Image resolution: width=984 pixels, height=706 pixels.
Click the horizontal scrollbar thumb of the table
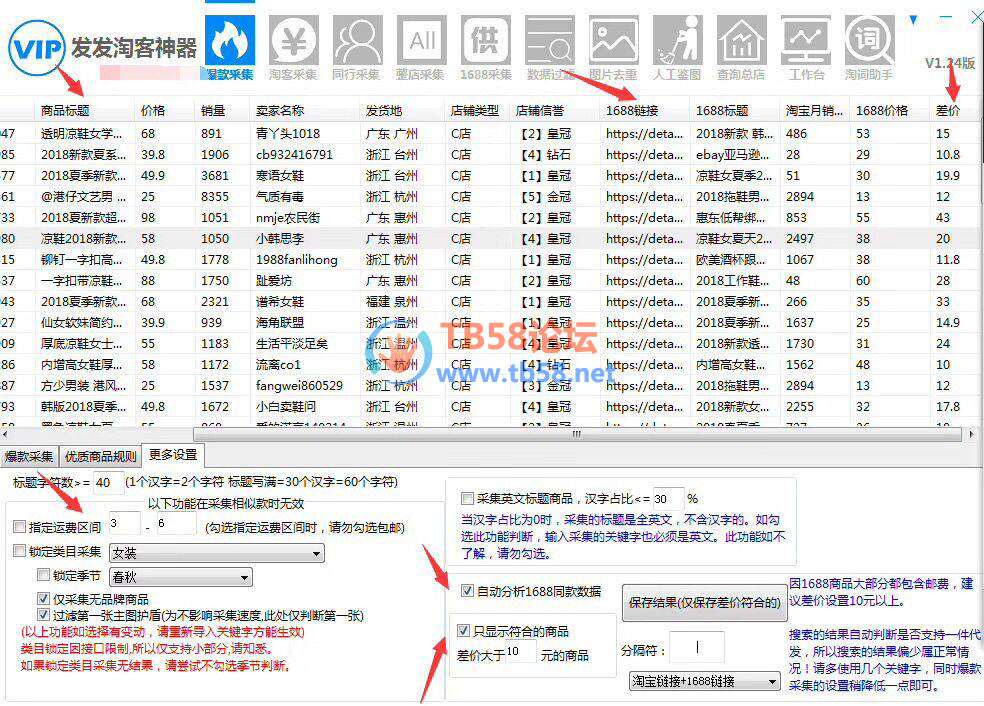point(577,434)
